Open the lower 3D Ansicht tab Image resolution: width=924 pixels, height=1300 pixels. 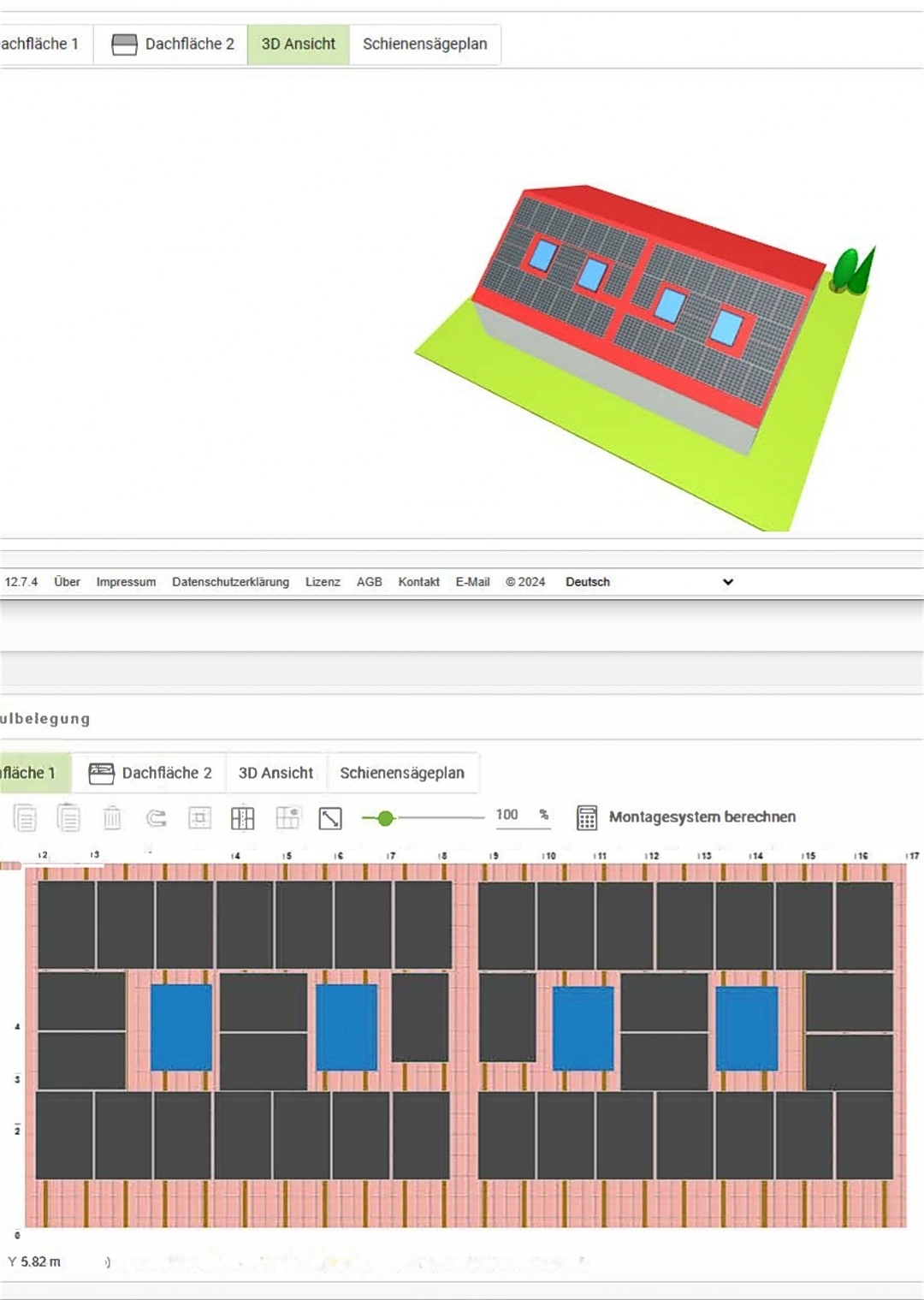[275, 773]
